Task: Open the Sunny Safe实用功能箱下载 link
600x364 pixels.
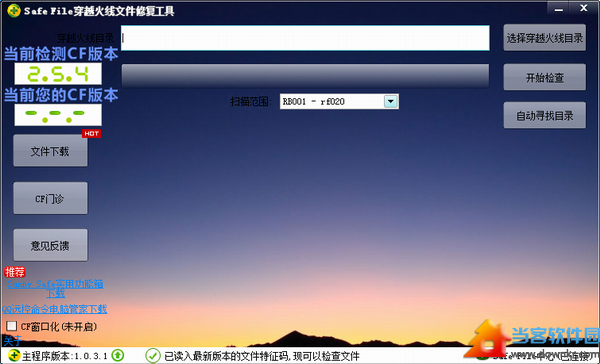Action: click(55, 288)
